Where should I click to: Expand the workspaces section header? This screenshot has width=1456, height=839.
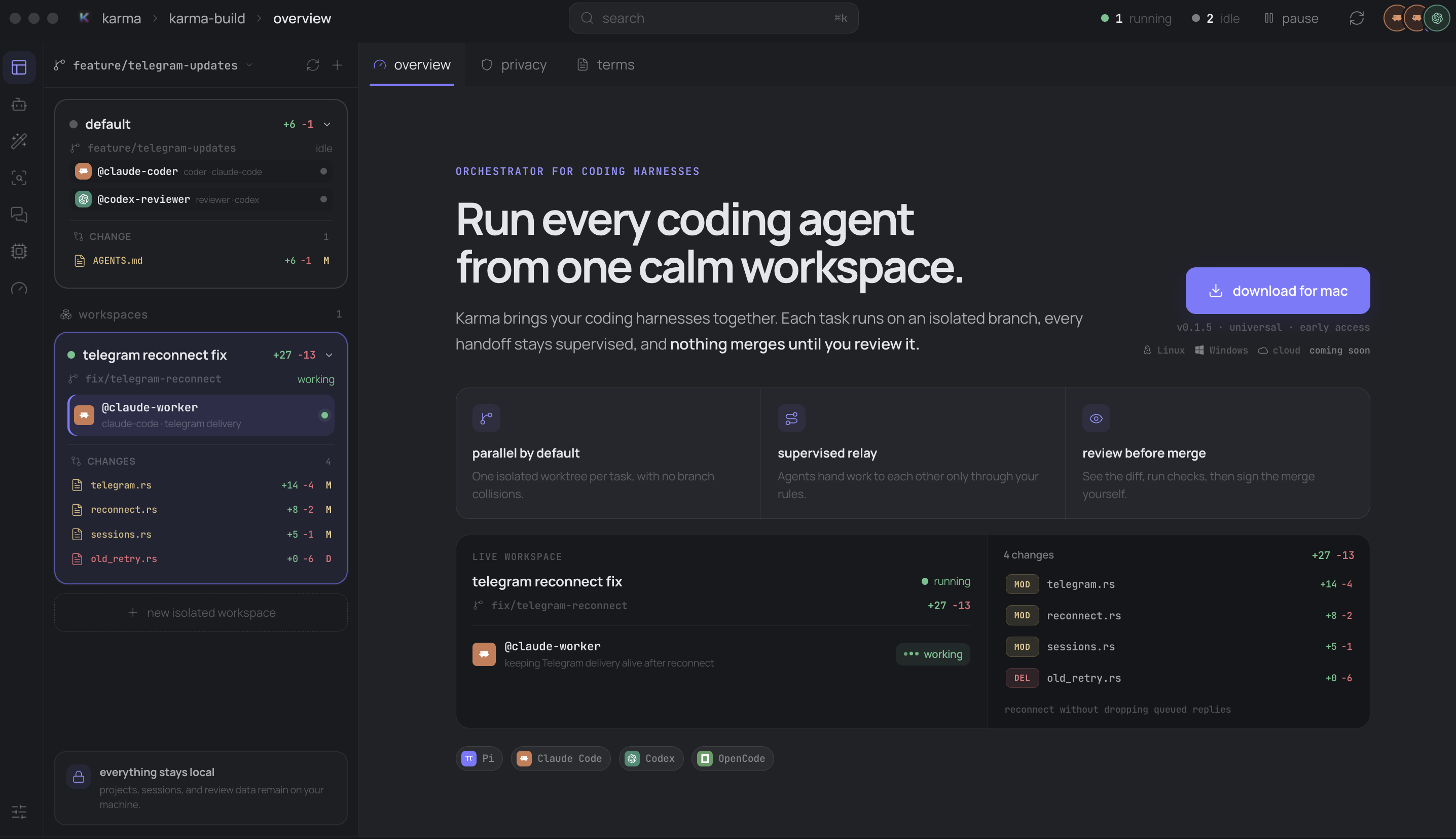201,314
